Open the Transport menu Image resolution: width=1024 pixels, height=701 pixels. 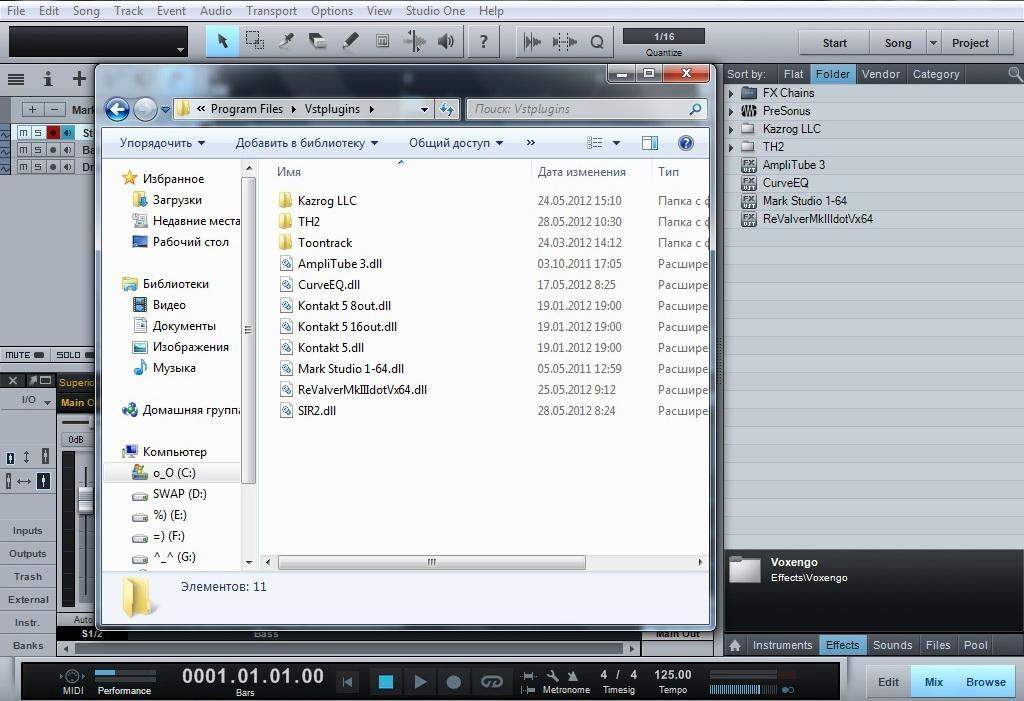(x=271, y=11)
